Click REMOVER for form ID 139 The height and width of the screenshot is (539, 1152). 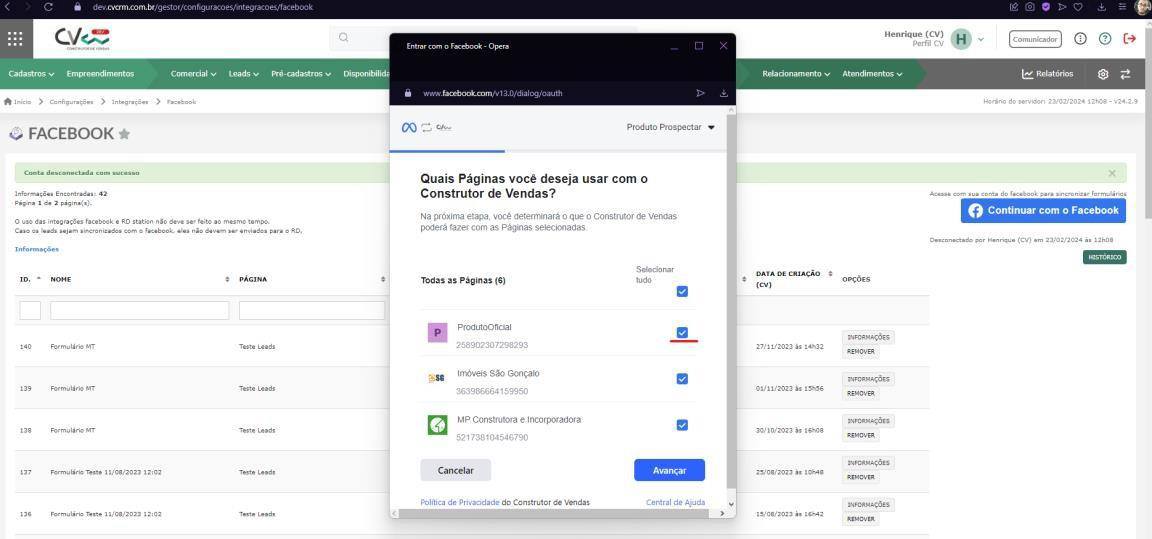tap(860, 394)
